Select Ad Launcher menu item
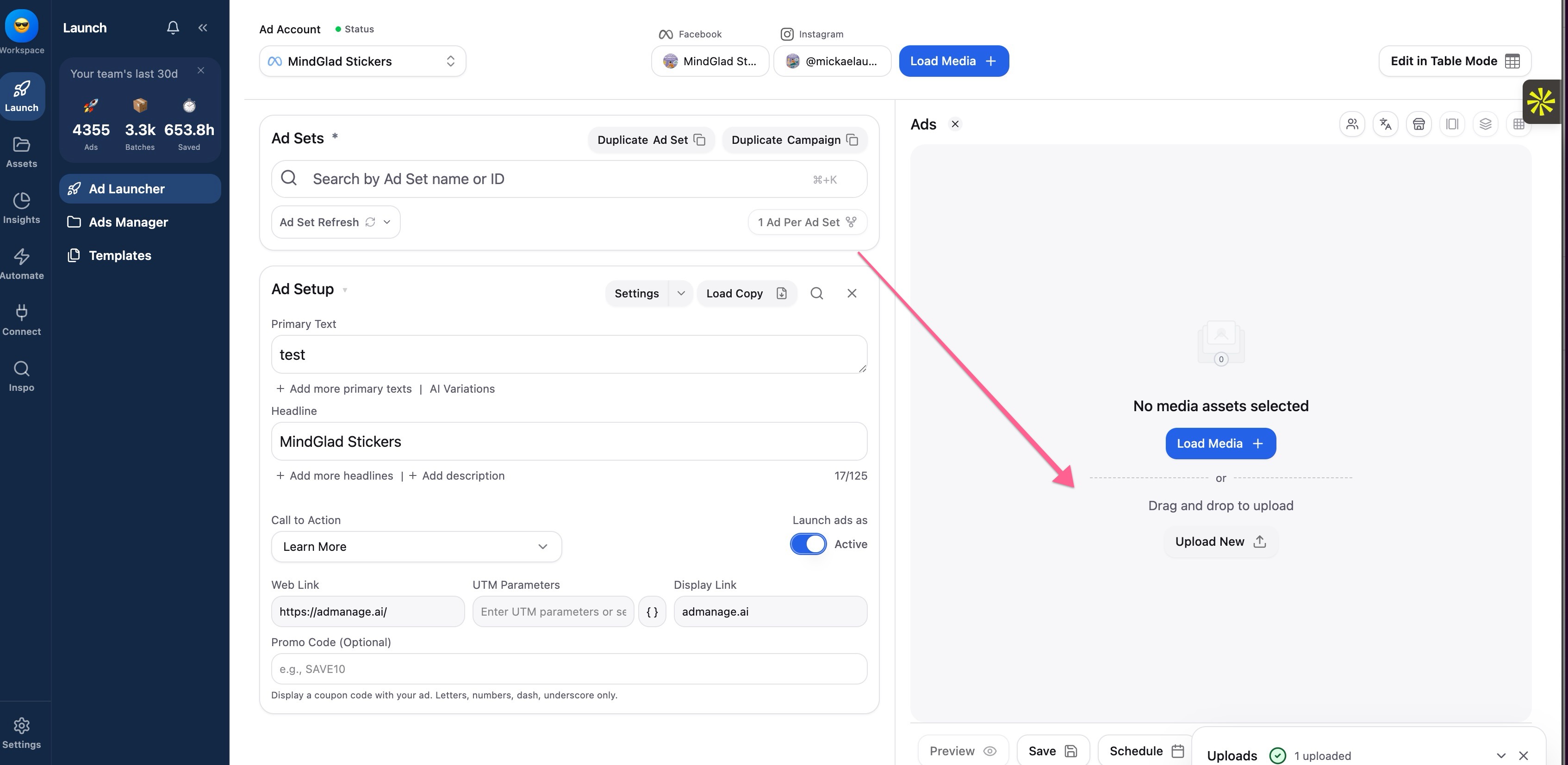This screenshot has height=765, width=1568. (x=140, y=189)
